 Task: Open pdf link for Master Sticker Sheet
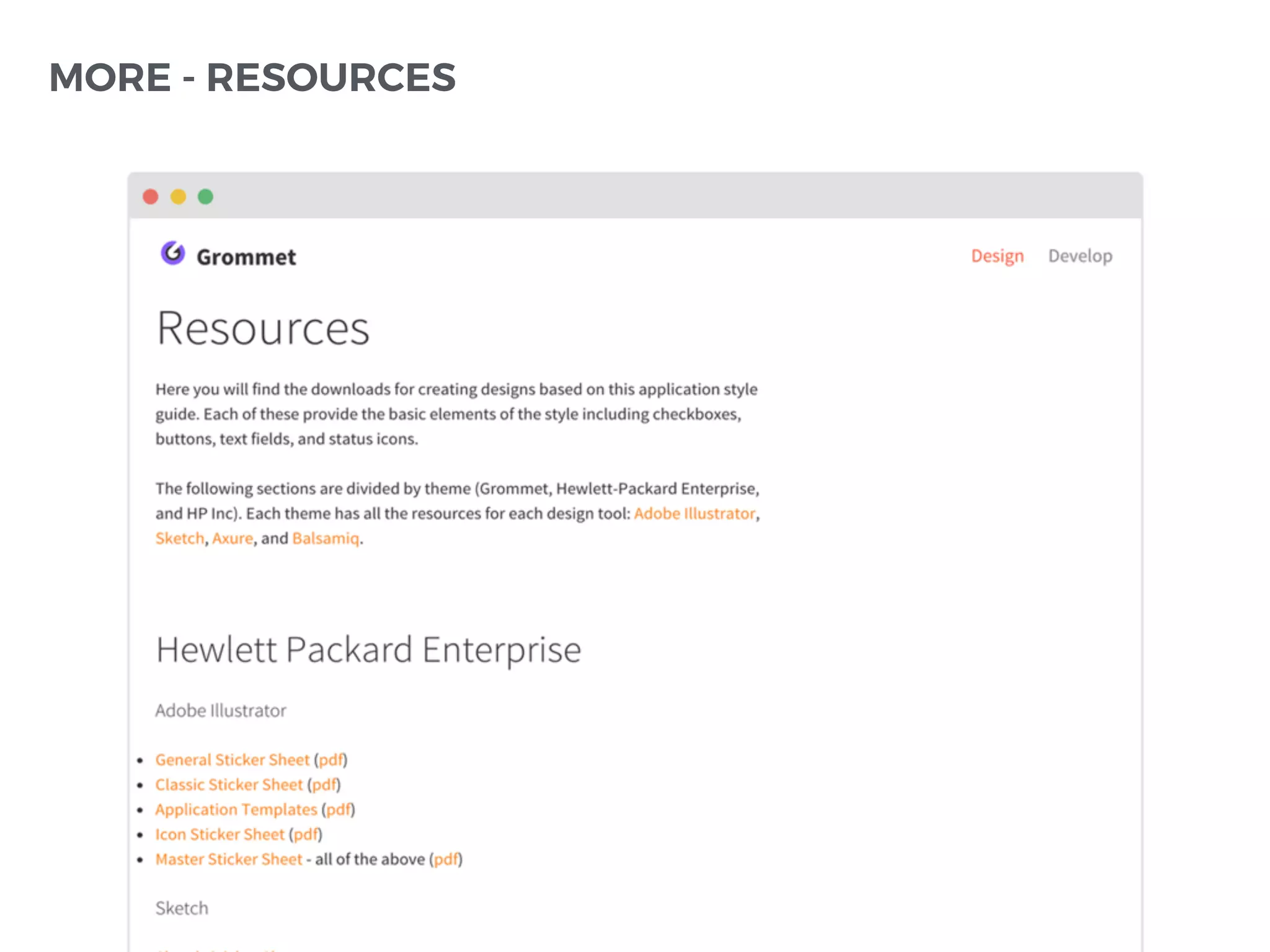(x=446, y=859)
